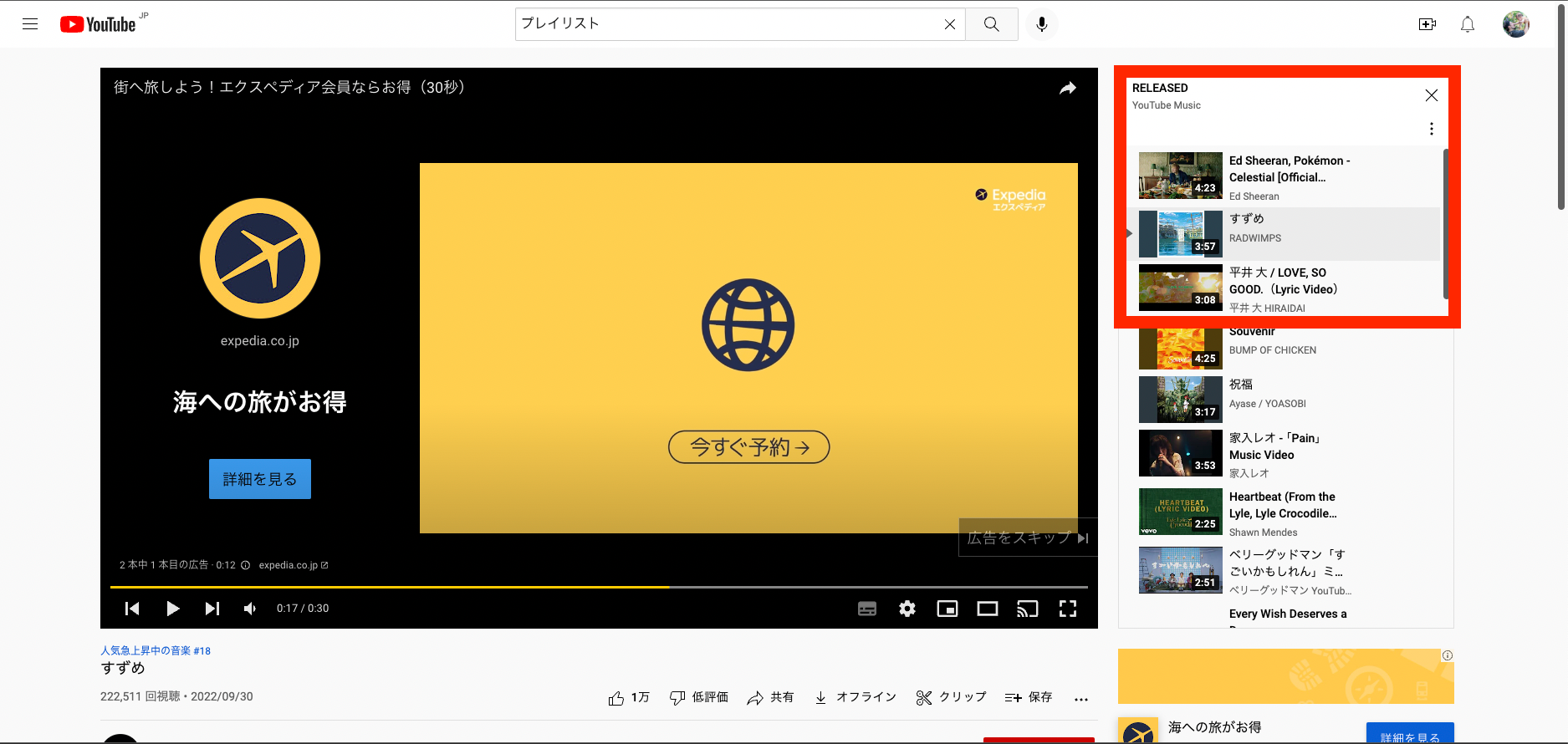The height and width of the screenshot is (744, 1568).
Task: Open the 人気急上昇中の音楽 #18 link
Action: 156,650
